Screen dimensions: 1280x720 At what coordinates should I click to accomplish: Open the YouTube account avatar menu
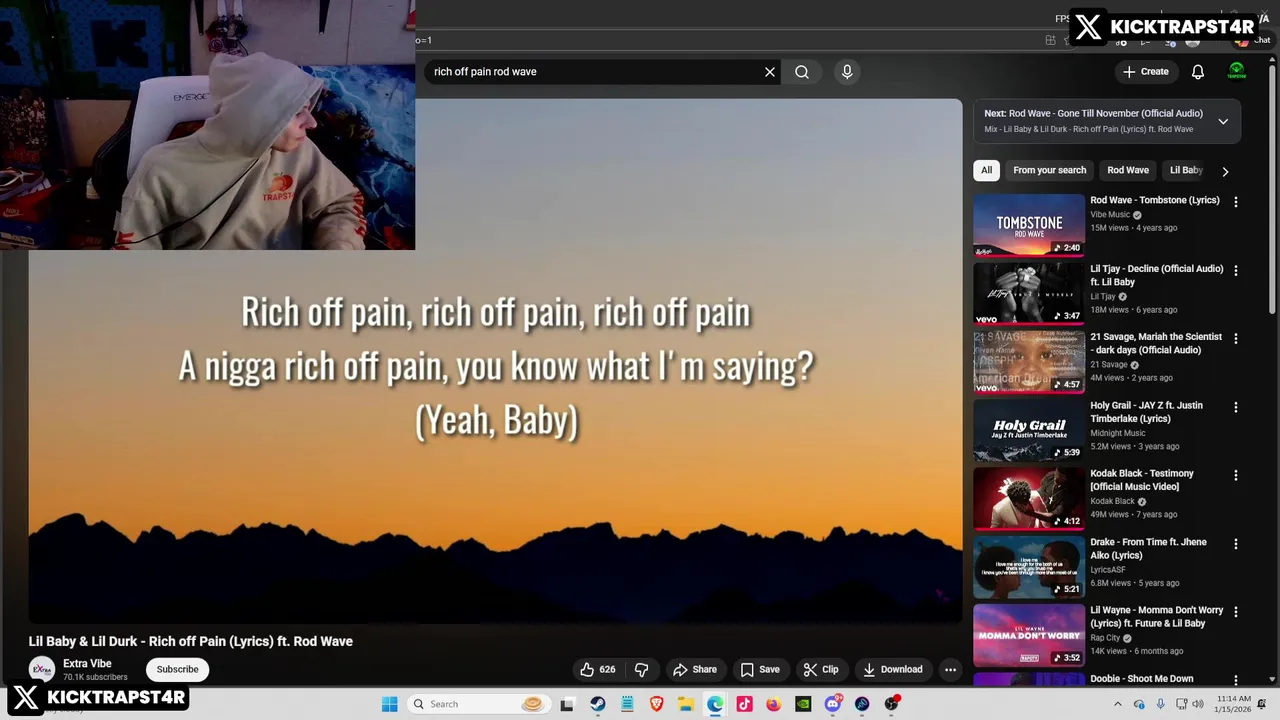(x=1237, y=72)
